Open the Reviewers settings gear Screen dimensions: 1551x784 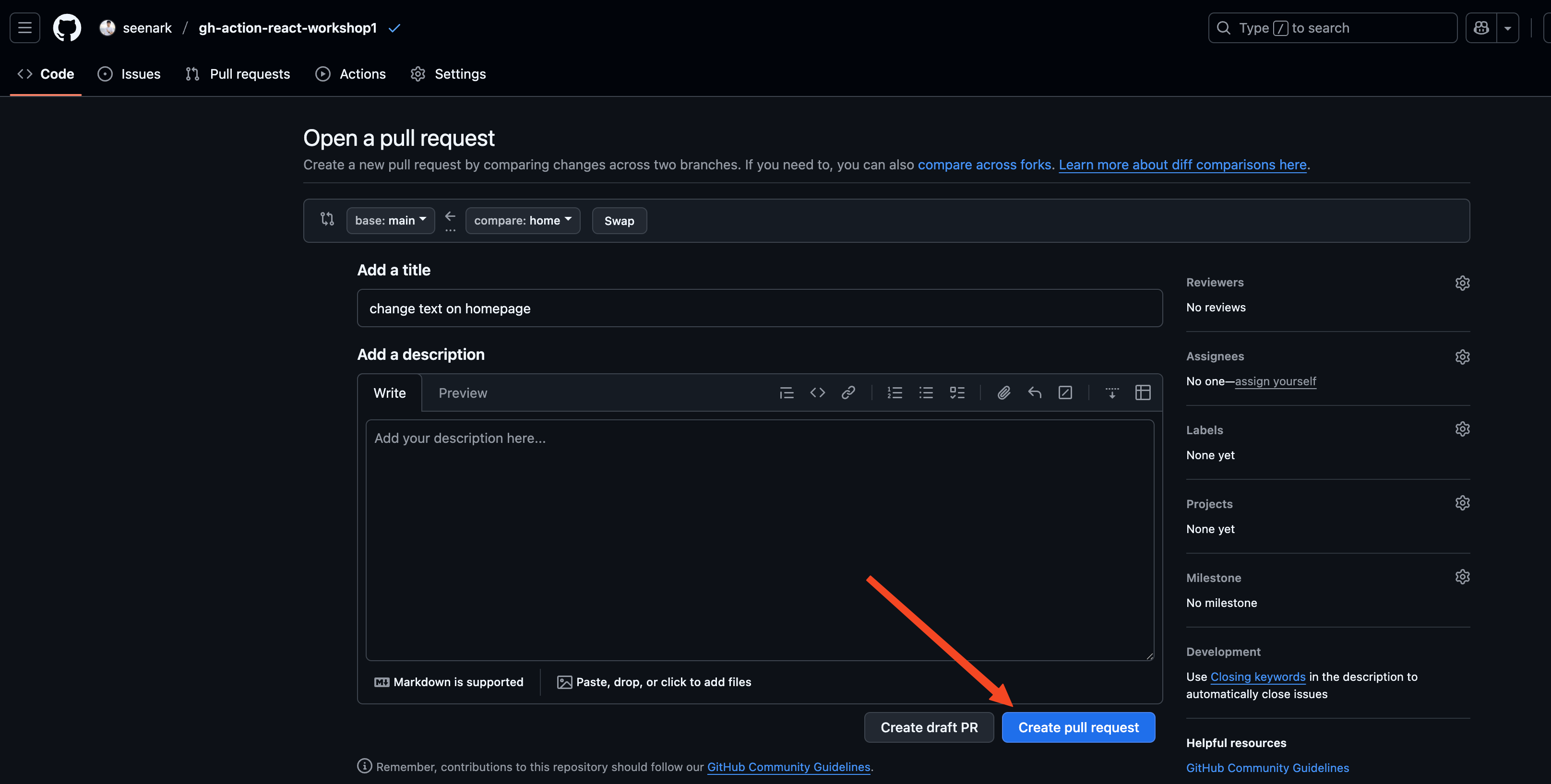[x=1462, y=283]
